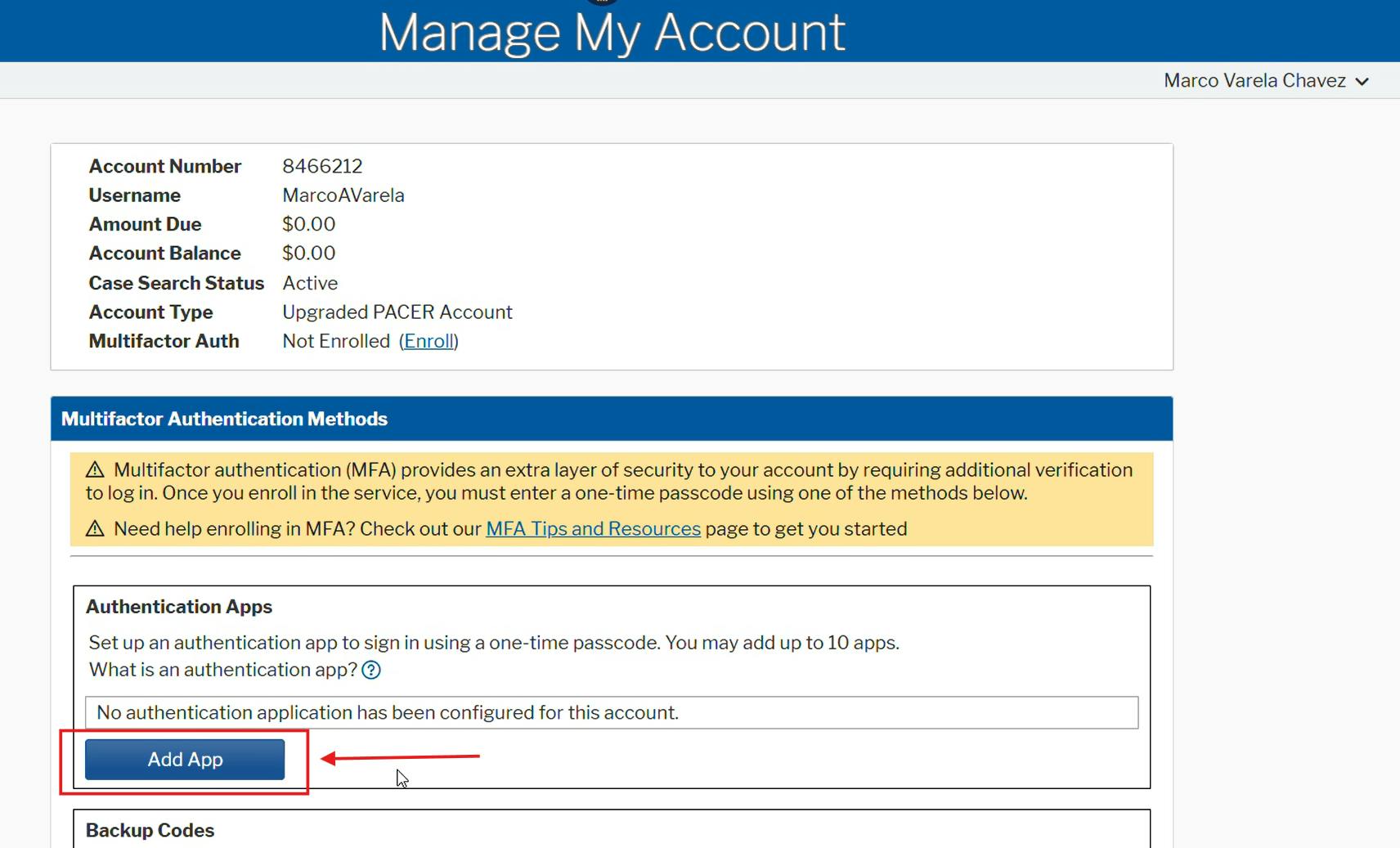Click the Upgraded PACER Account value

click(x=397, y=312)
